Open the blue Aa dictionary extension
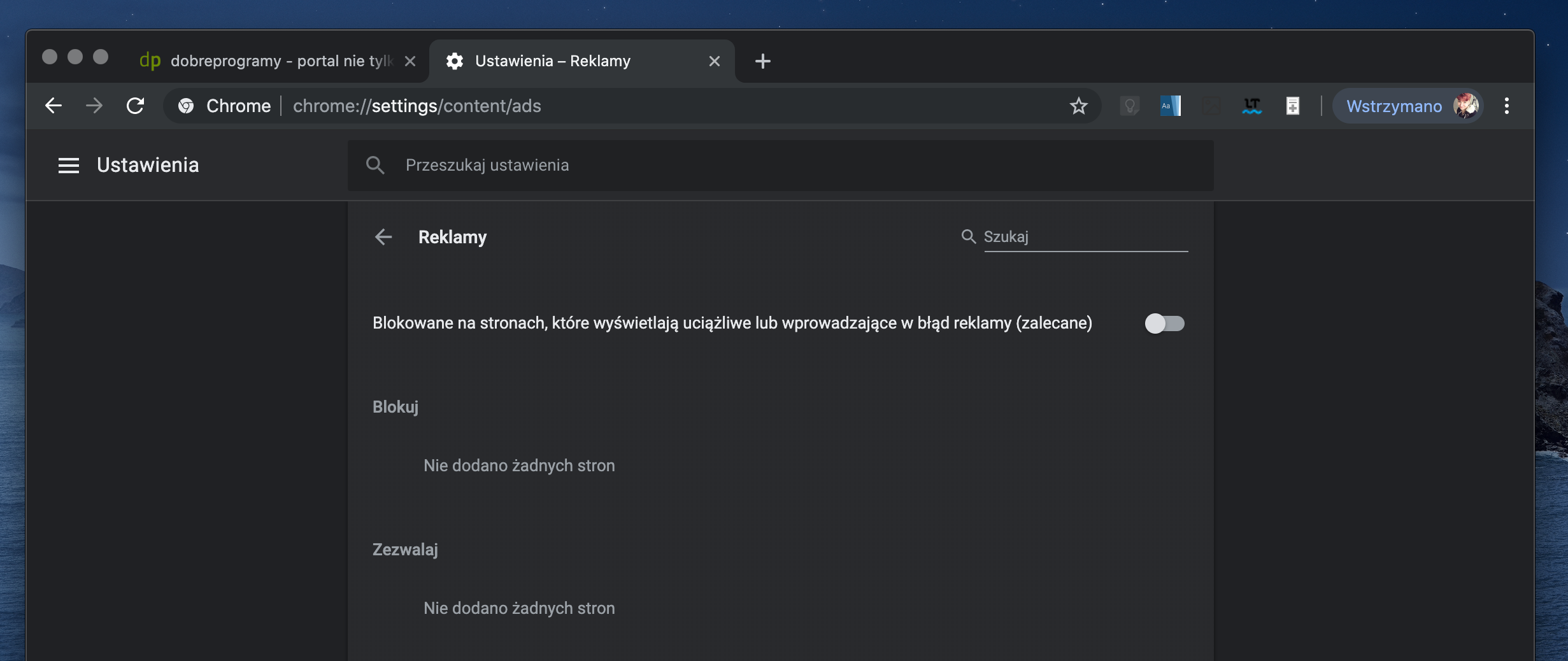Viewport: 1568px width, 661px height. (x=1171, y=106)
